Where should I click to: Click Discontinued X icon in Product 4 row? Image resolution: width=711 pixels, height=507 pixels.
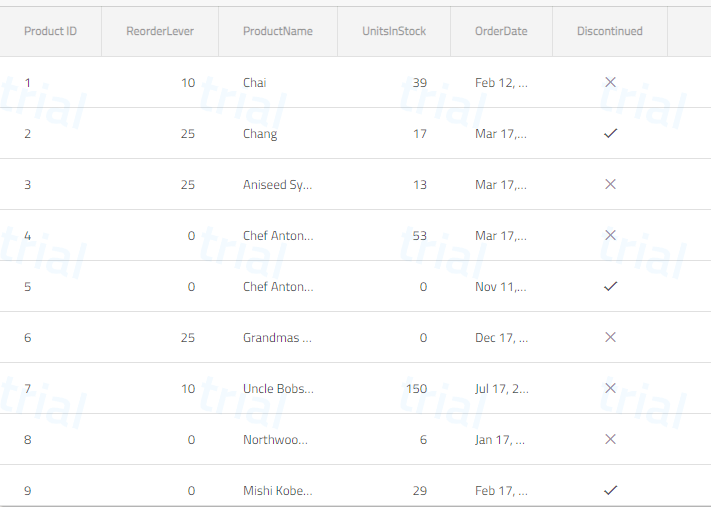point(610,235)
